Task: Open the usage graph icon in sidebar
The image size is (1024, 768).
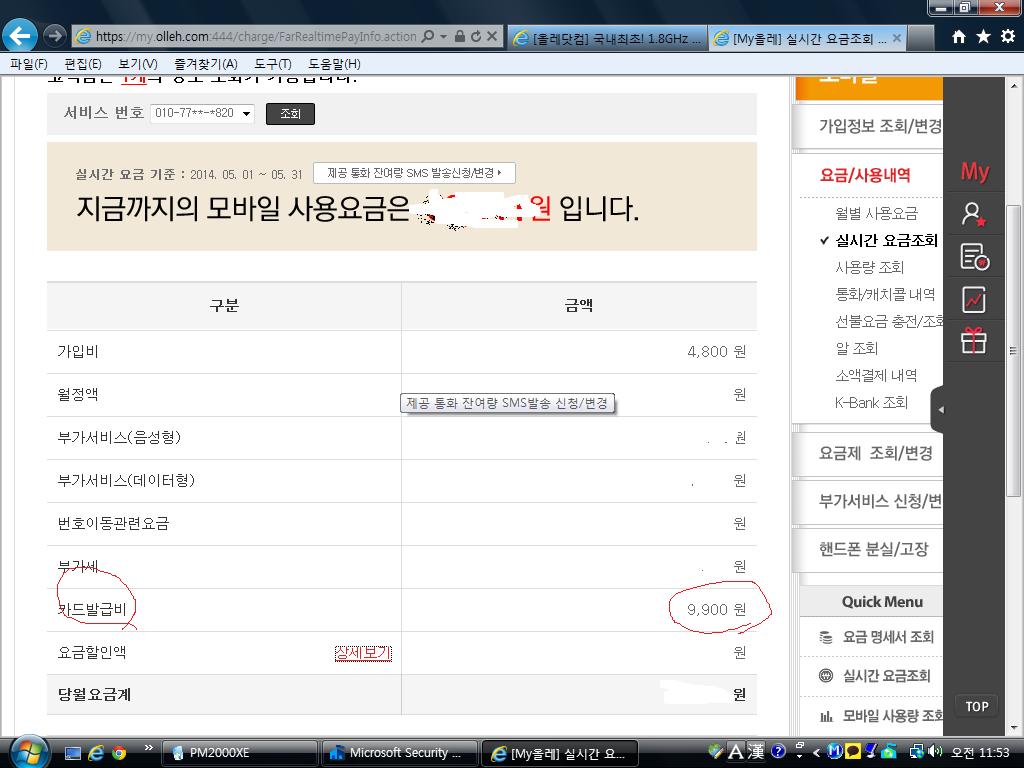Action: click(973, 299)
